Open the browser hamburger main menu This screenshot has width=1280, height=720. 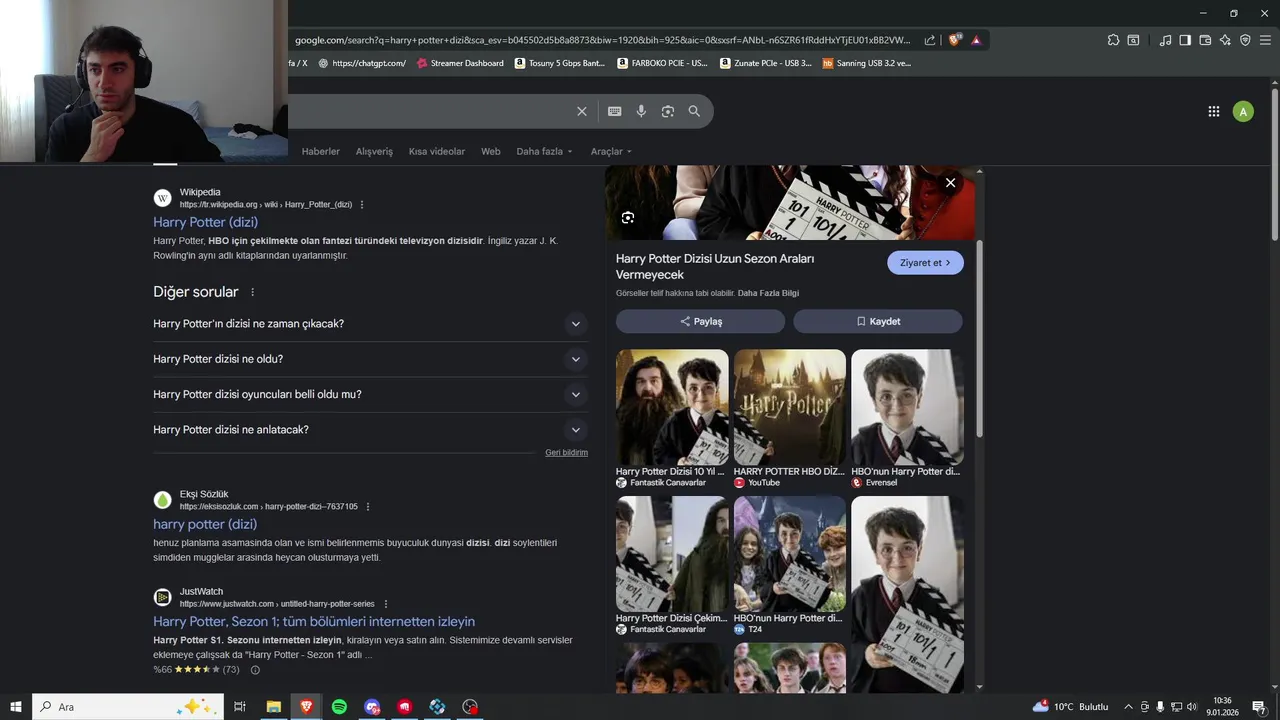tap(1266, 40)
